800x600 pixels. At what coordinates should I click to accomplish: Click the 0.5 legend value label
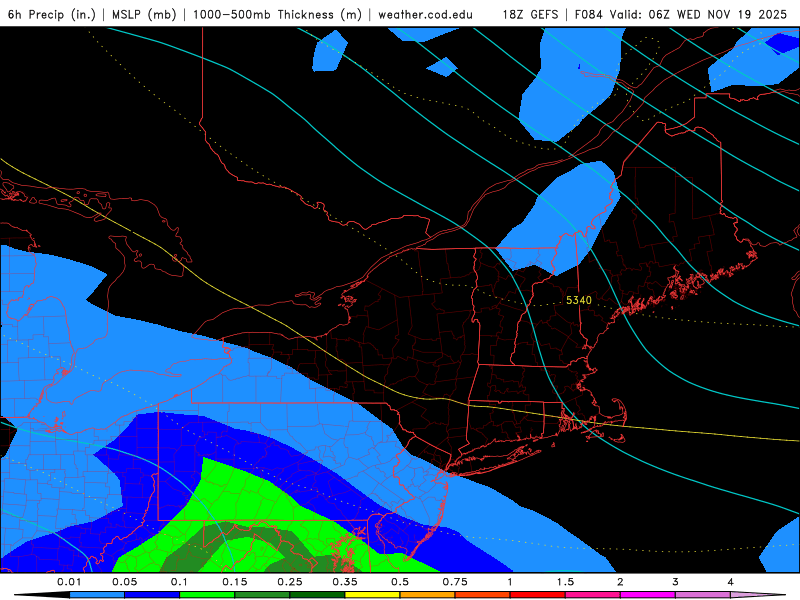click(400, 582)
